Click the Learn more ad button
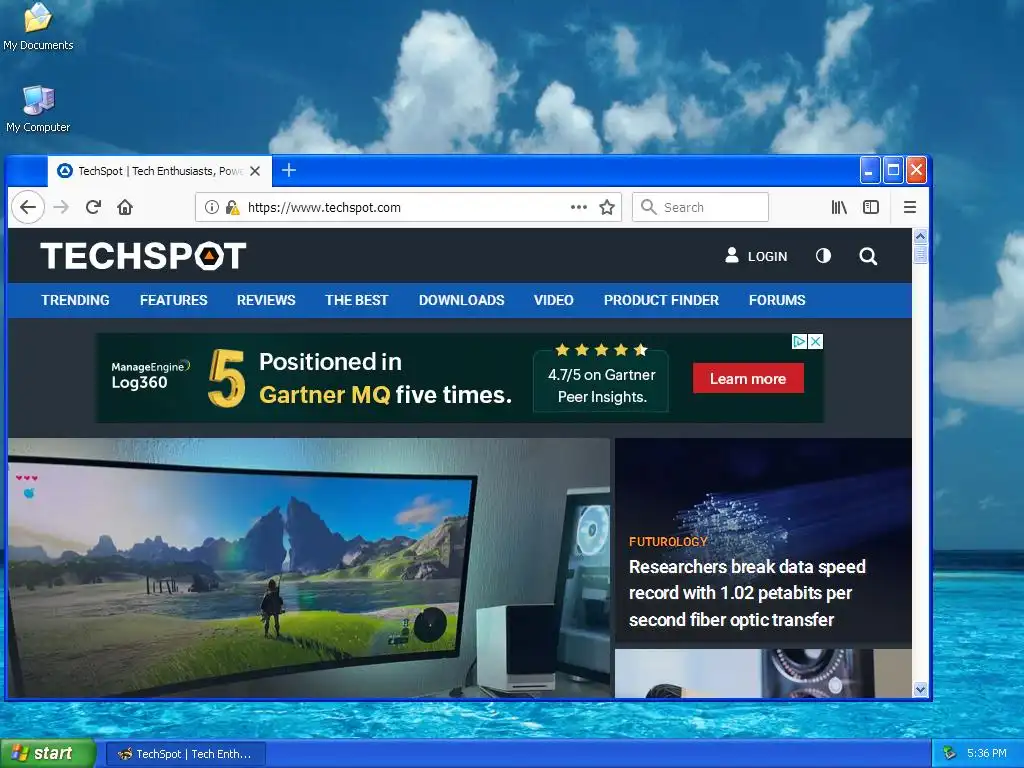The width and height of the screenshot is (1024, 768). pos(748,378)
